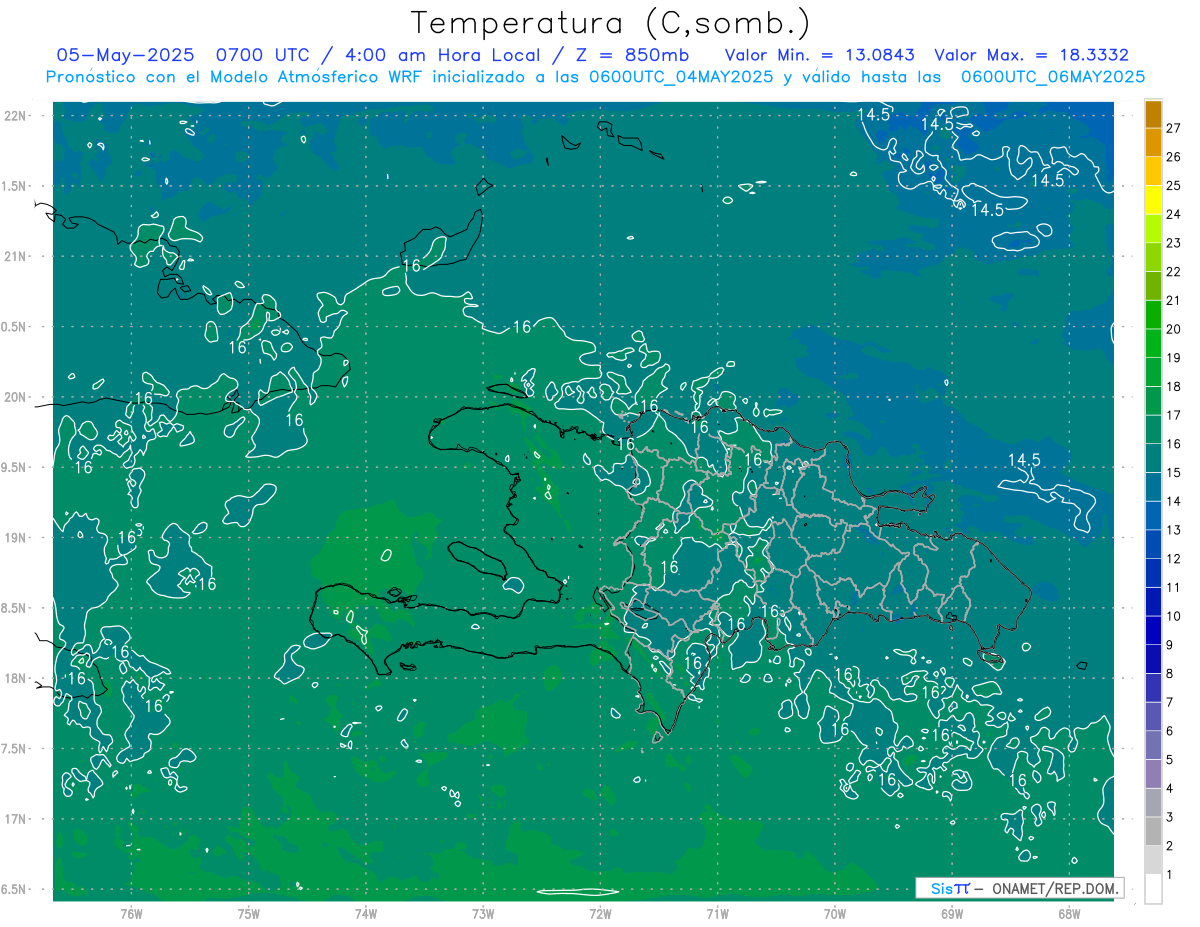
Task: Click the 76W longitude label
Action: point(131,913)
